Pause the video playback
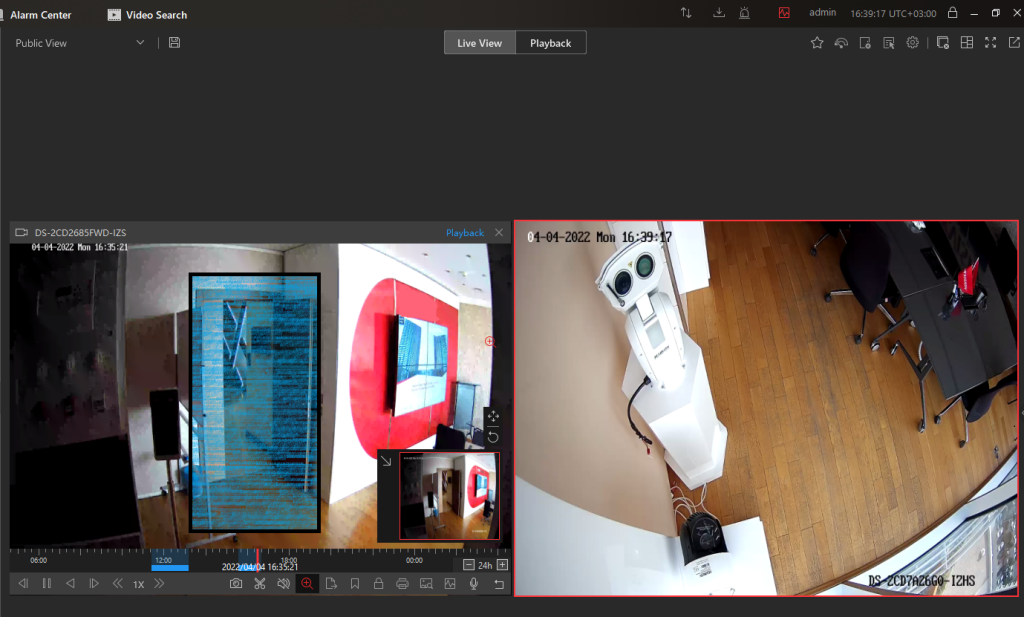The height and width of the screenshot is (617, 1024). click(x=46, y=583)
